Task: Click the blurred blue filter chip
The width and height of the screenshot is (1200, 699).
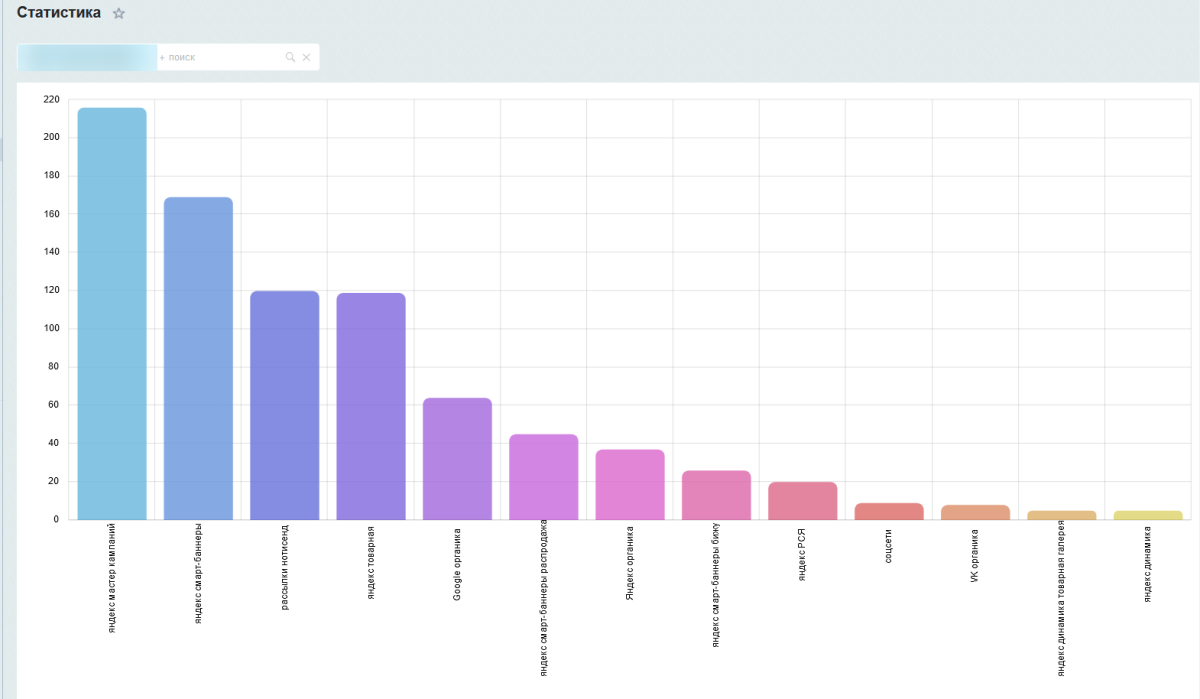Action: 87,58
